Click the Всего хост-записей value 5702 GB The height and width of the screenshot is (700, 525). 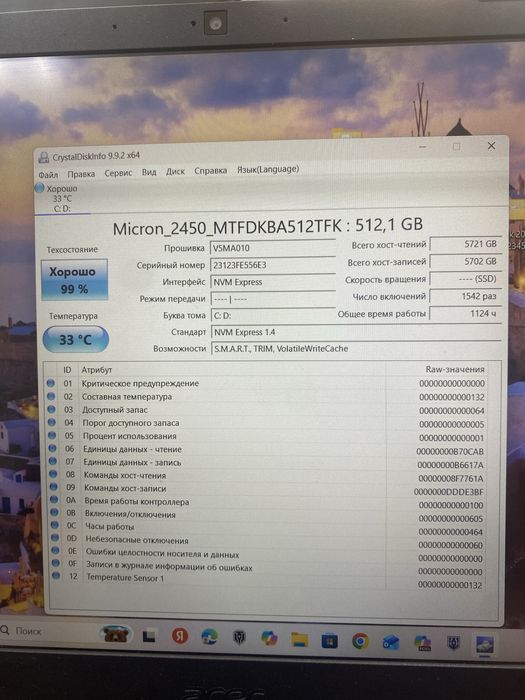(465, 261)
